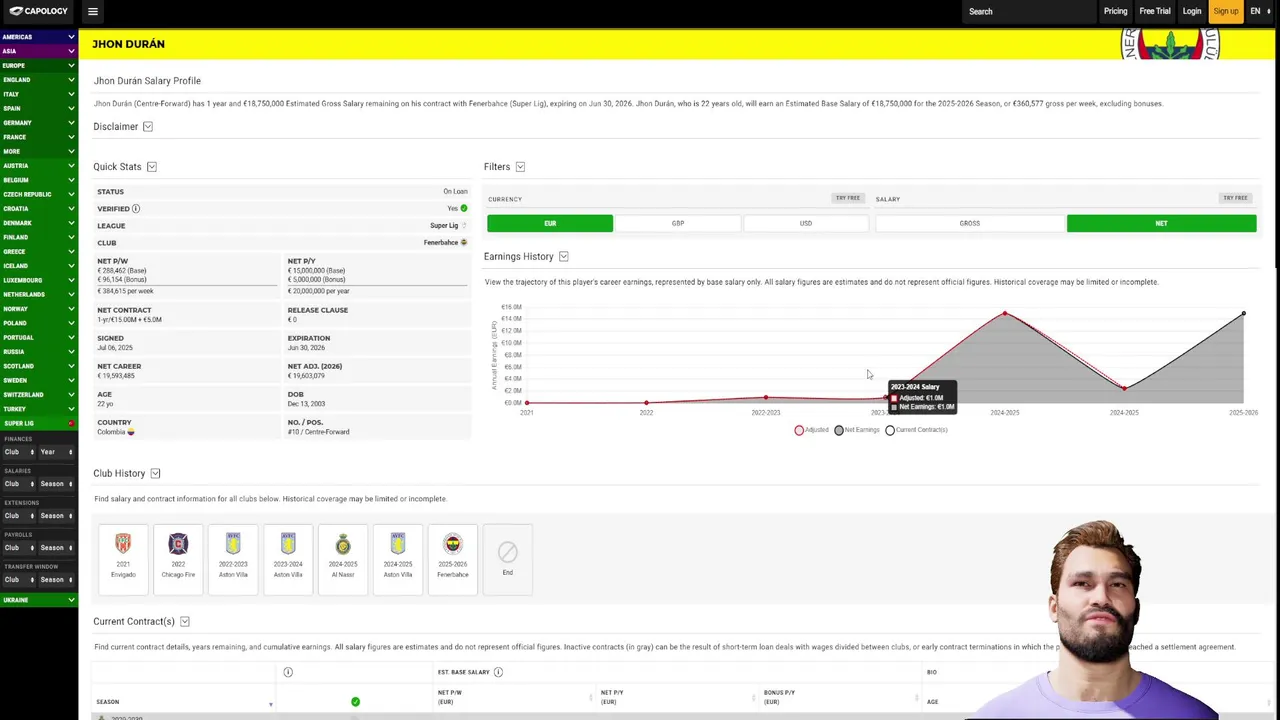This screenshot has height=720, width=1280.
Task: Click the green verified checkmark next to Yes
Action: 464,208
